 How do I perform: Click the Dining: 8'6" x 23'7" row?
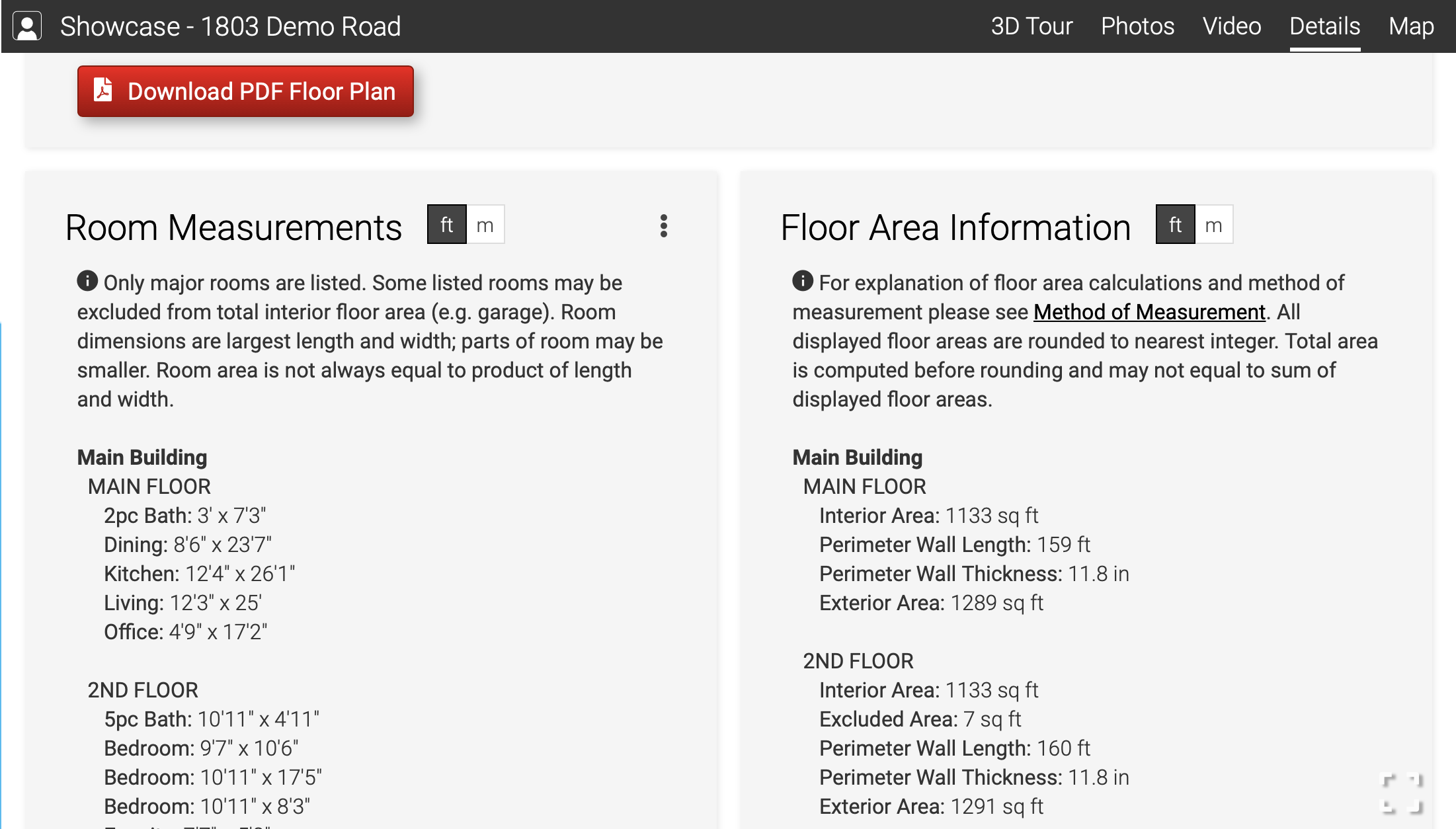[188, 545]
